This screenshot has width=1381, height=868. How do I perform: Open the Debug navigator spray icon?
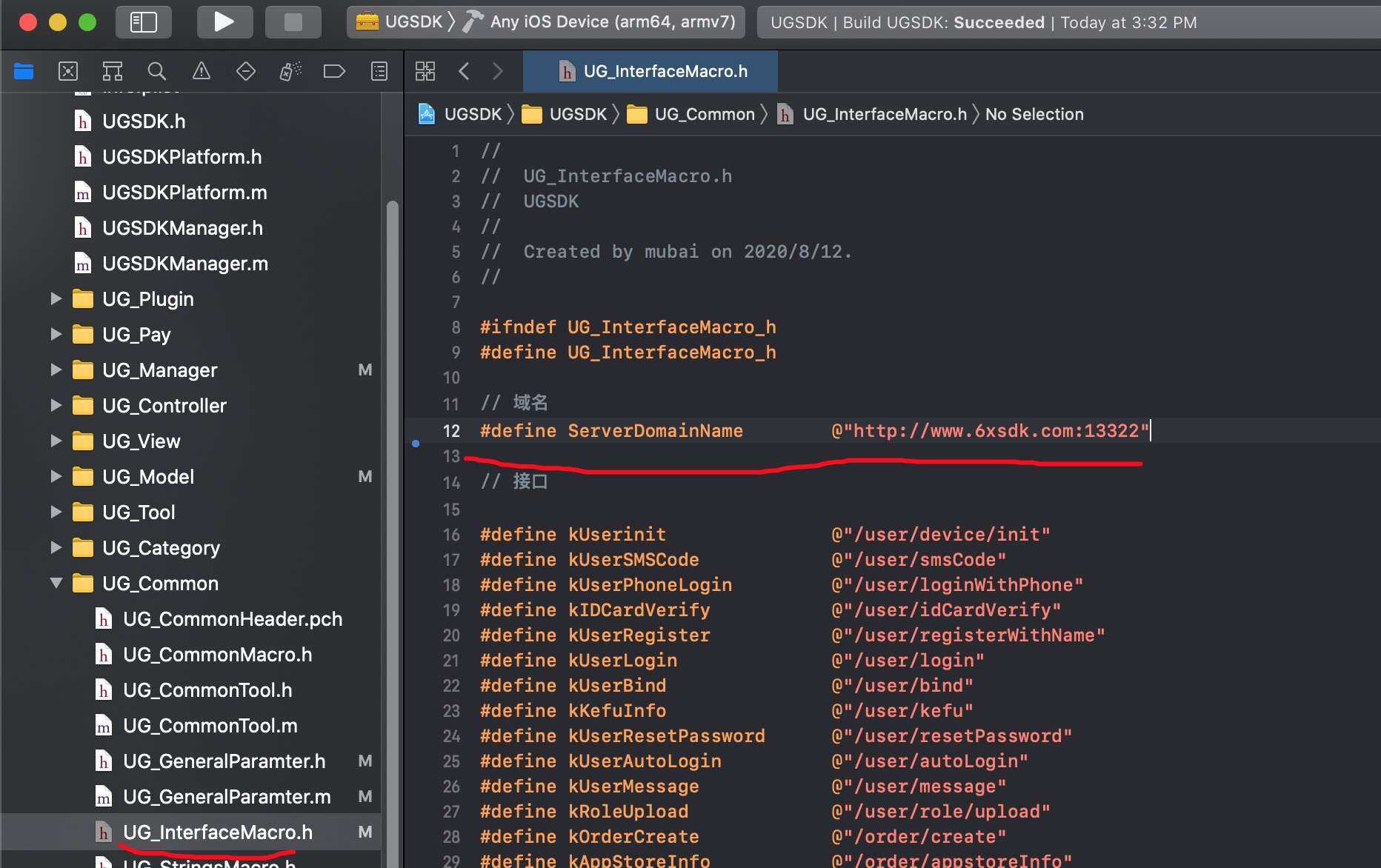click(x=290, y=71)
